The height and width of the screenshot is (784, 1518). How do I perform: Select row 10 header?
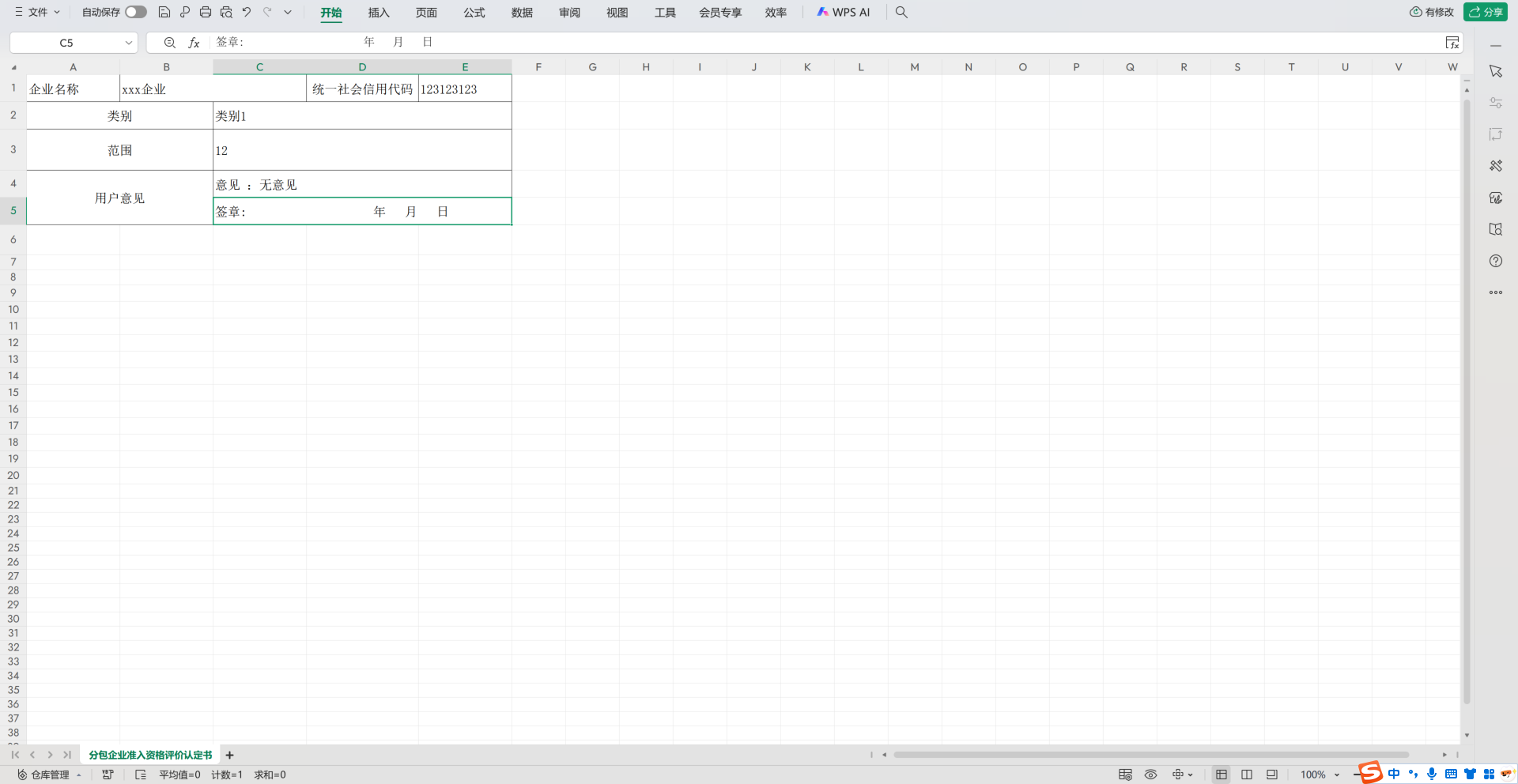[13, 310]
